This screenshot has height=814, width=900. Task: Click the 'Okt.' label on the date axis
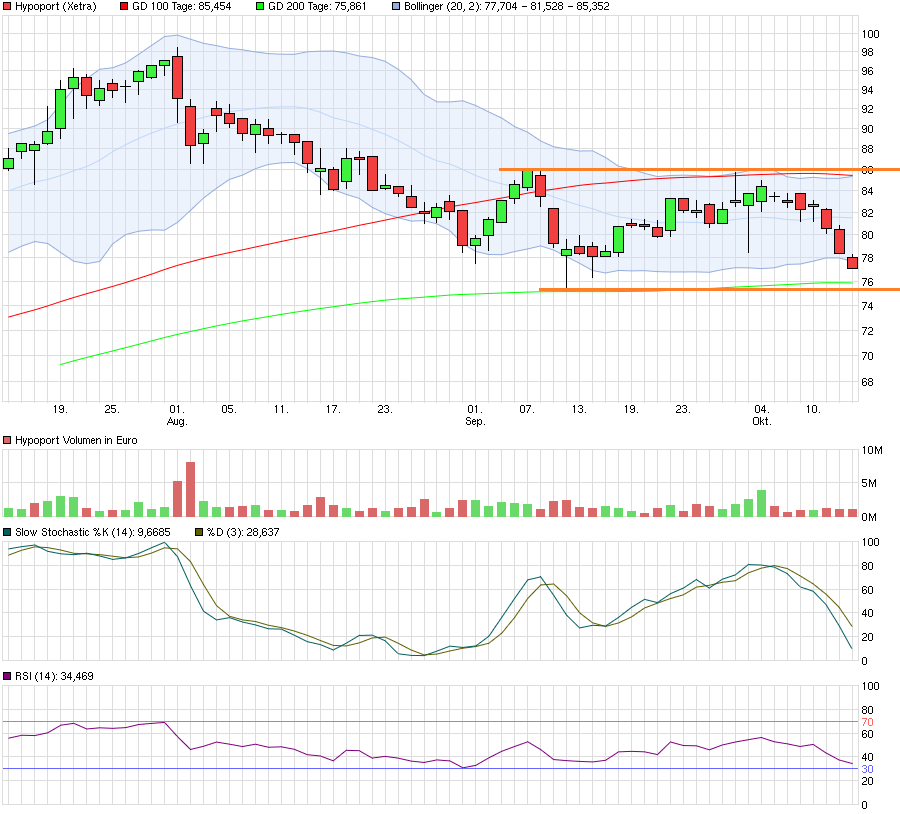point(762,422)
